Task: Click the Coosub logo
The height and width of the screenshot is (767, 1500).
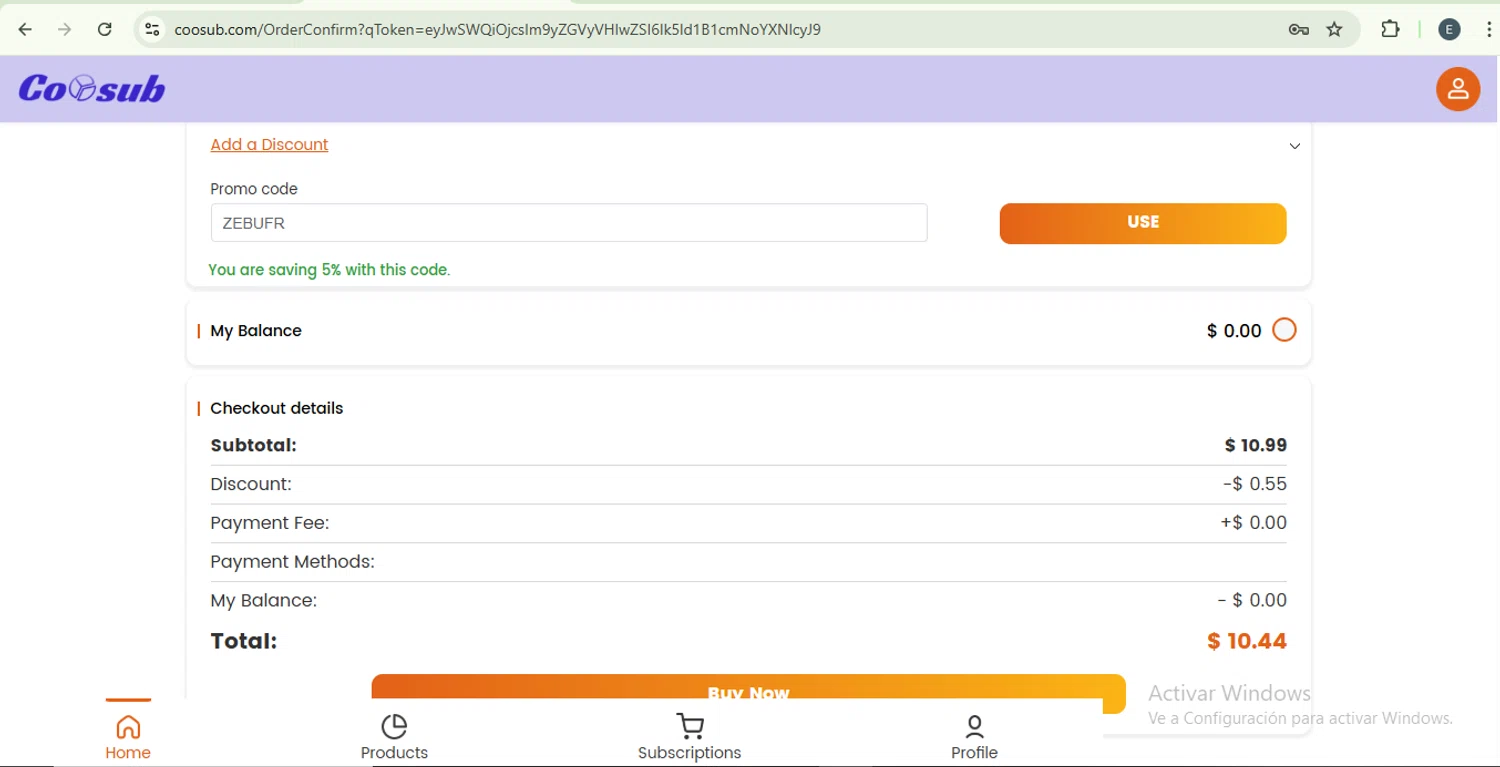Action: pyautogui.click(x=92, y=89)
